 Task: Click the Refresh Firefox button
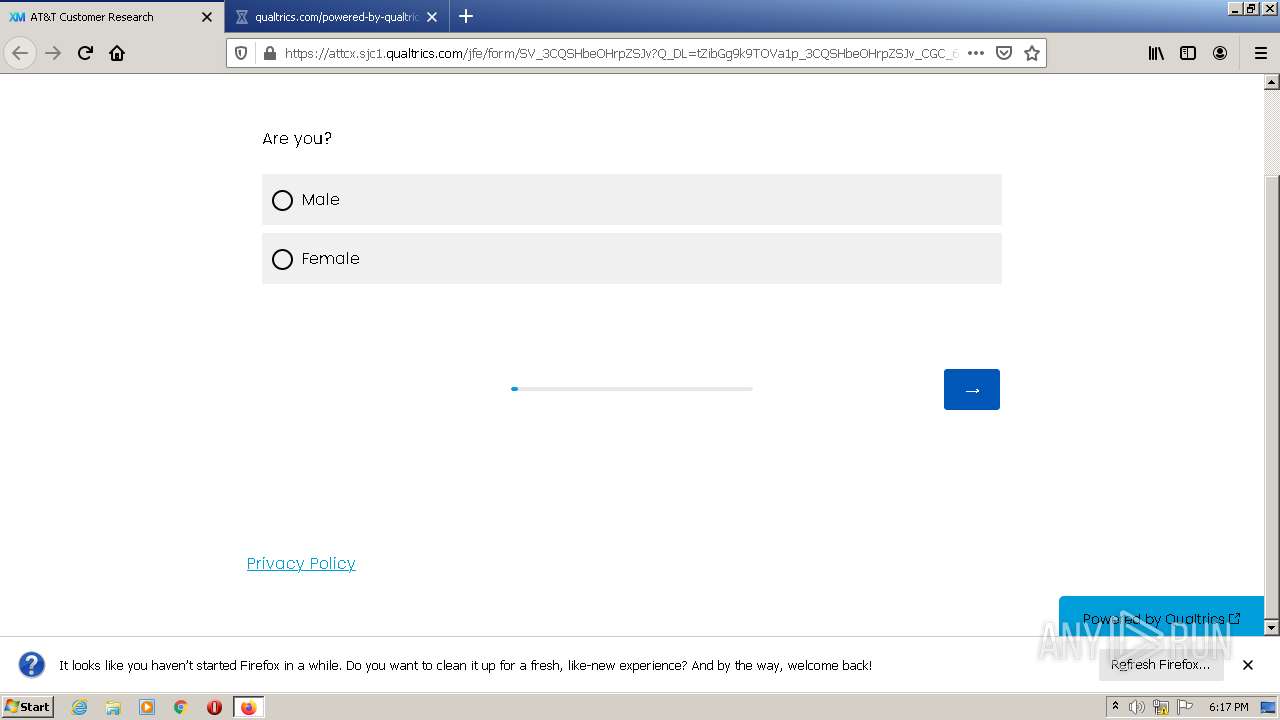(x=1160, y=665)
